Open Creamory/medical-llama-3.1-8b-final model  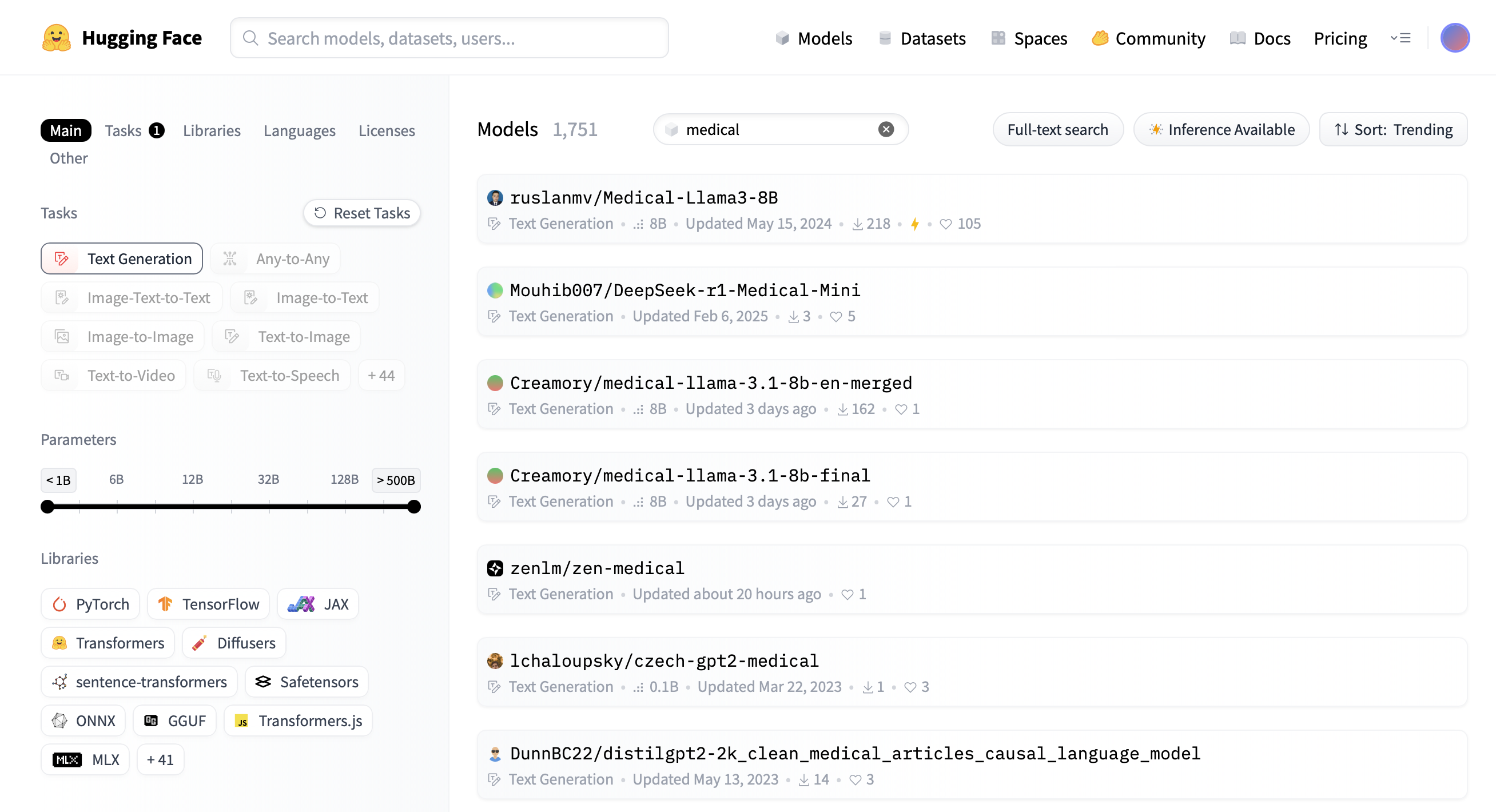click(x=972, y=487)
